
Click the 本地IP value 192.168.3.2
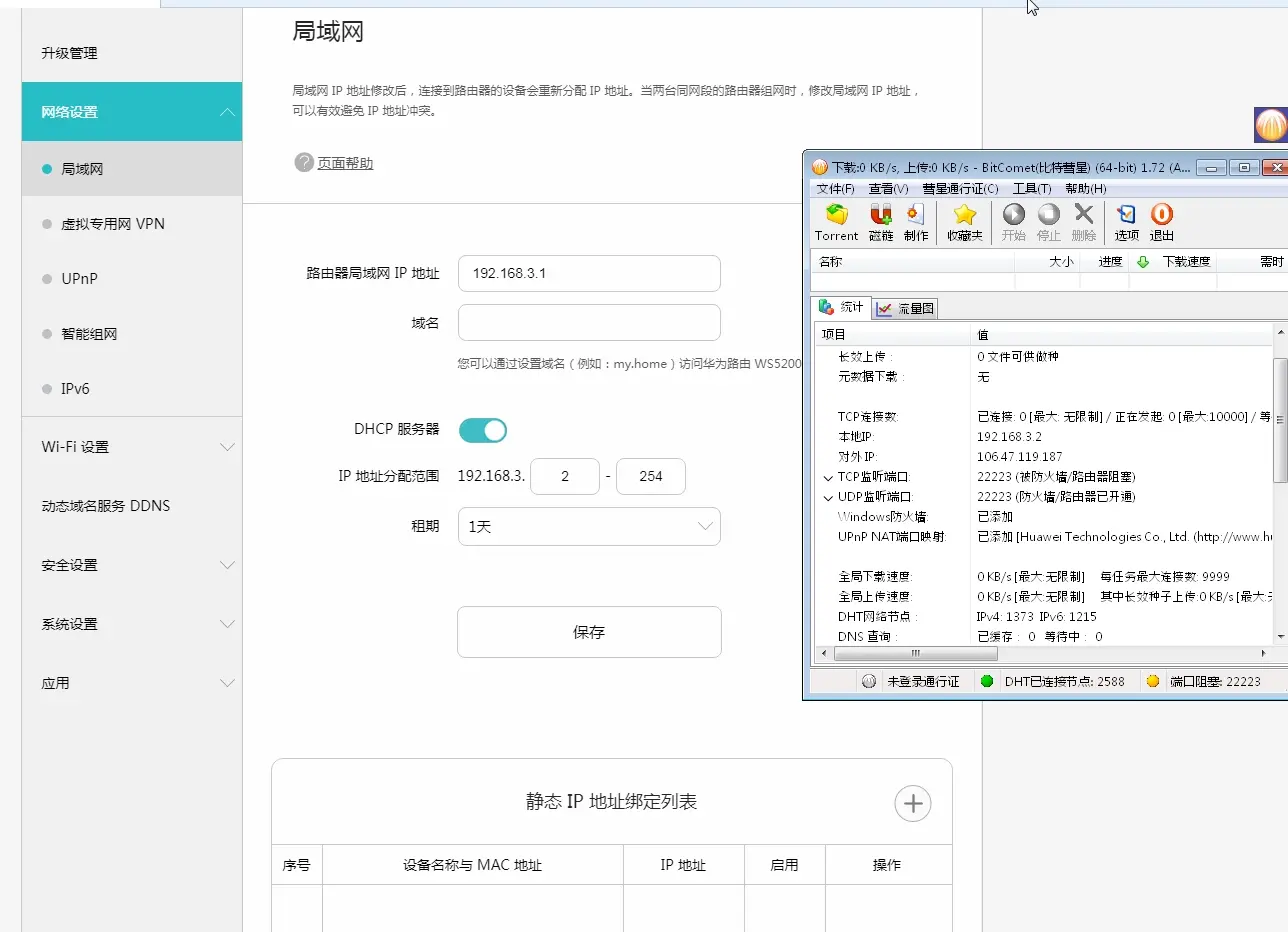click(1009, 437)
